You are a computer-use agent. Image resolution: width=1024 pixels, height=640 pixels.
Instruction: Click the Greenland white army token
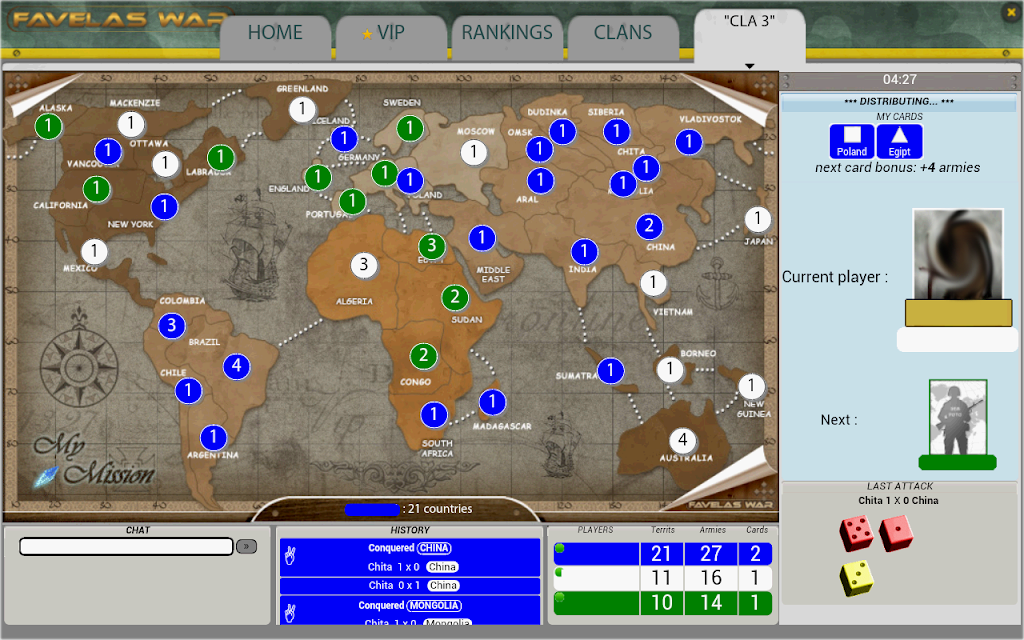tap(302, 108)
